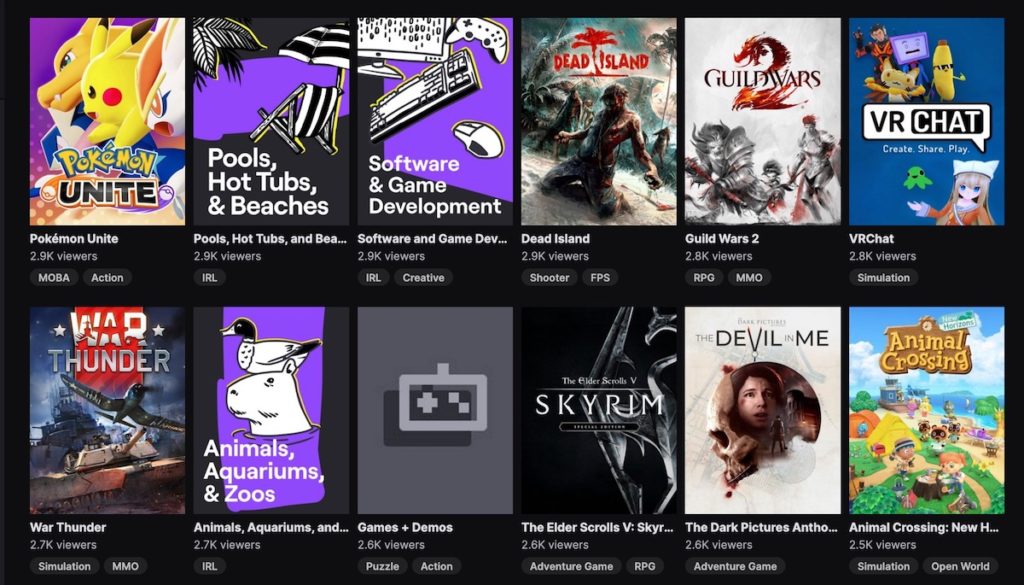
Task: Click '2.9K viewers' under Software and Game Dev
Action: point(391,256)
